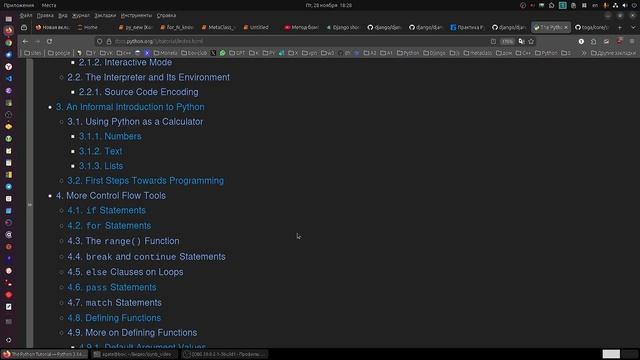Open the translate page icon in address bar
640x360 pixels.
tap(521, 41)
